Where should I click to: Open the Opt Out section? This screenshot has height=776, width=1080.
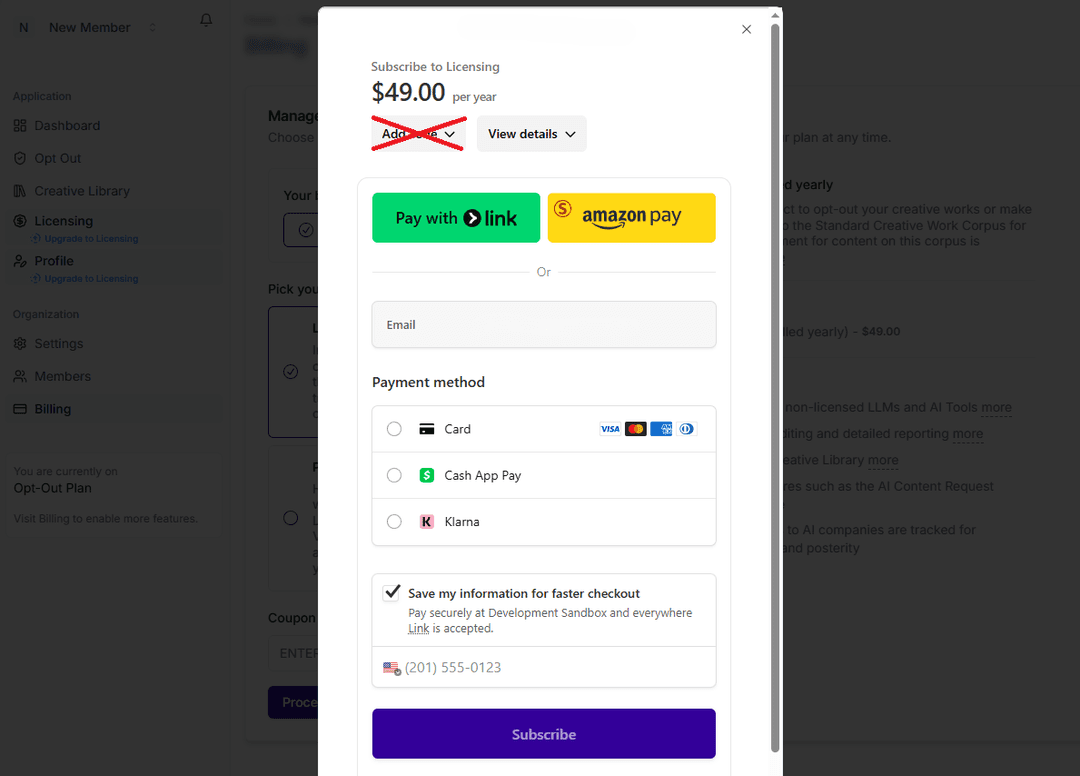(x=22, y=157)
